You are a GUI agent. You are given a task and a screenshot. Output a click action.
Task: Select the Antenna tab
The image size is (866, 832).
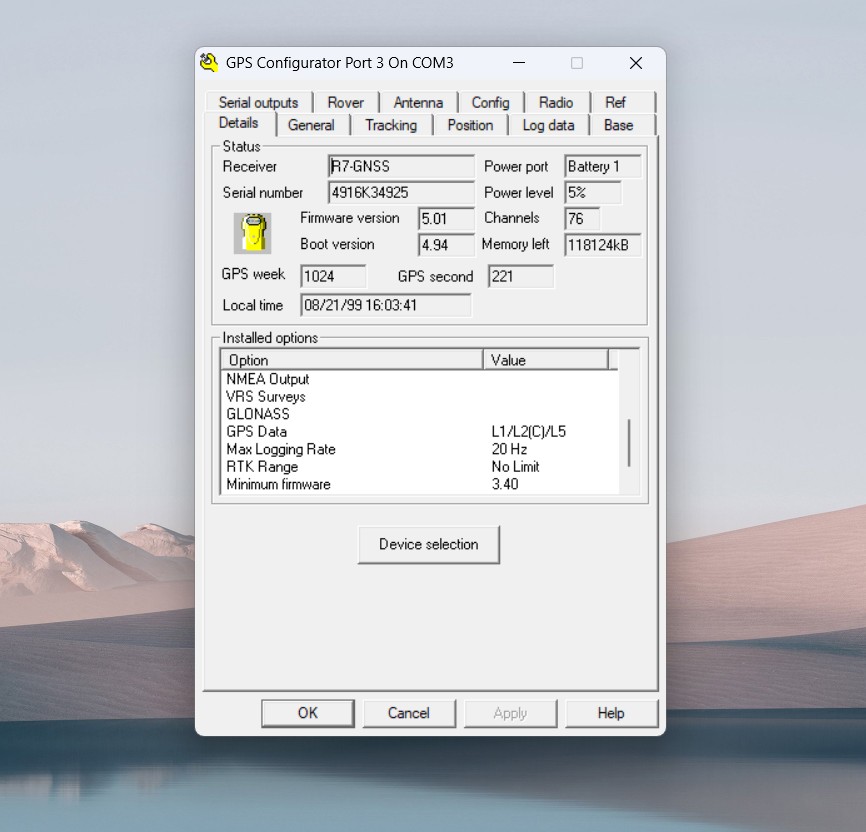point(418,102)
